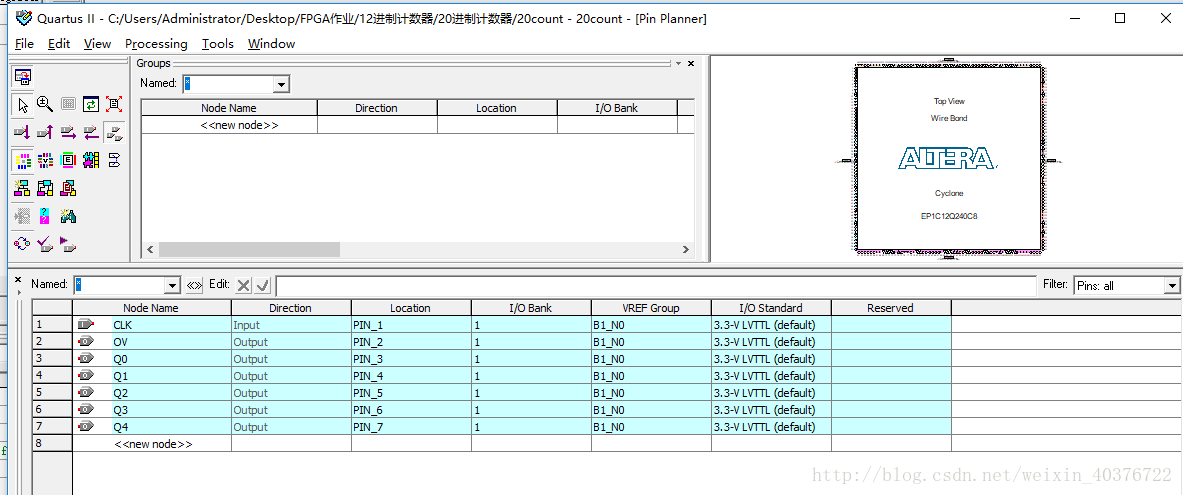Click the grayed arrow grid icon
Image resolution: width=1183 pixels, height=495 pixels.
tap(23, 216)
